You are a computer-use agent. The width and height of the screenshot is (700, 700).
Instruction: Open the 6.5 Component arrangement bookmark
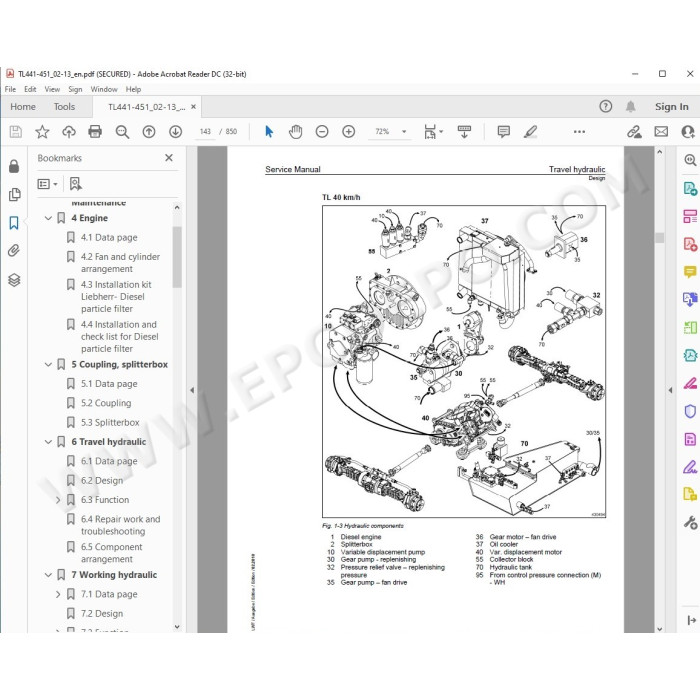[x=111, y=553]
